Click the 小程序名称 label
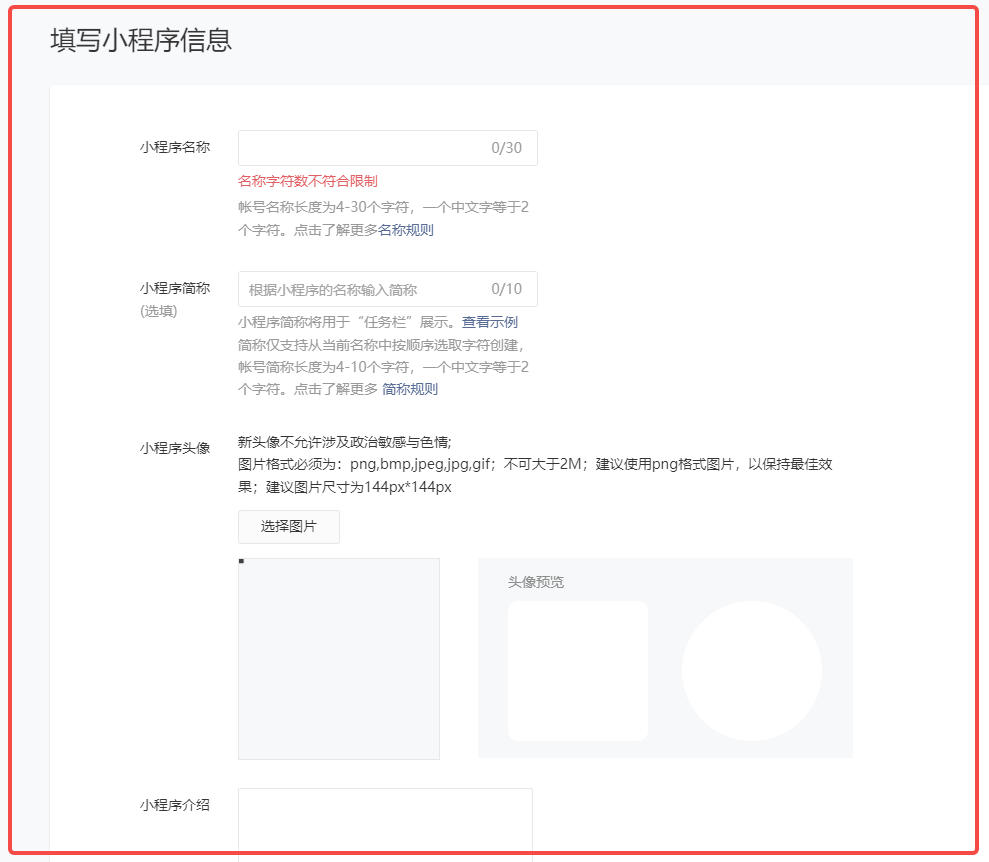 pos(175,148)
